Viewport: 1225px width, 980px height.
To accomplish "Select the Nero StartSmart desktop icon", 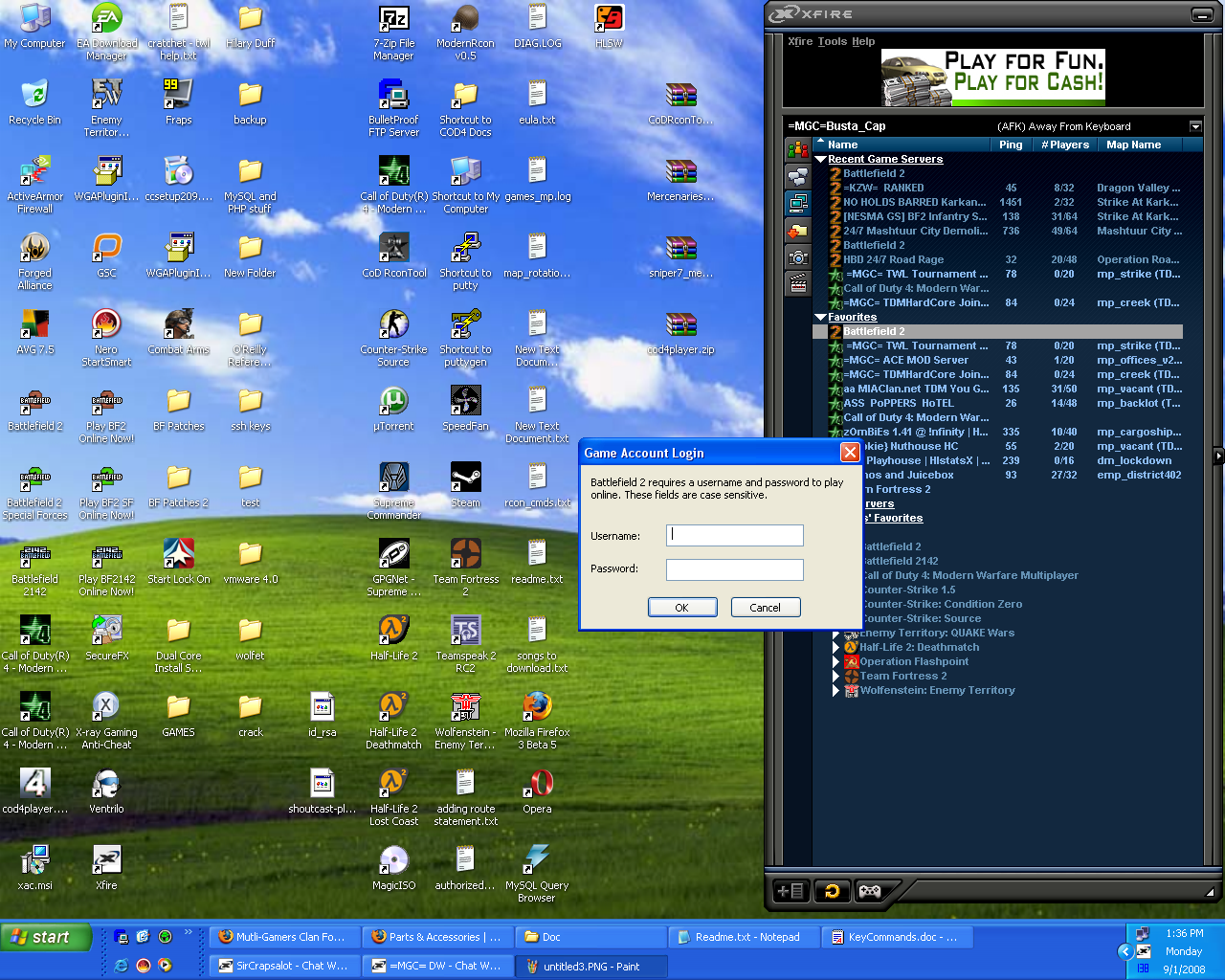I will coord(106,338).
